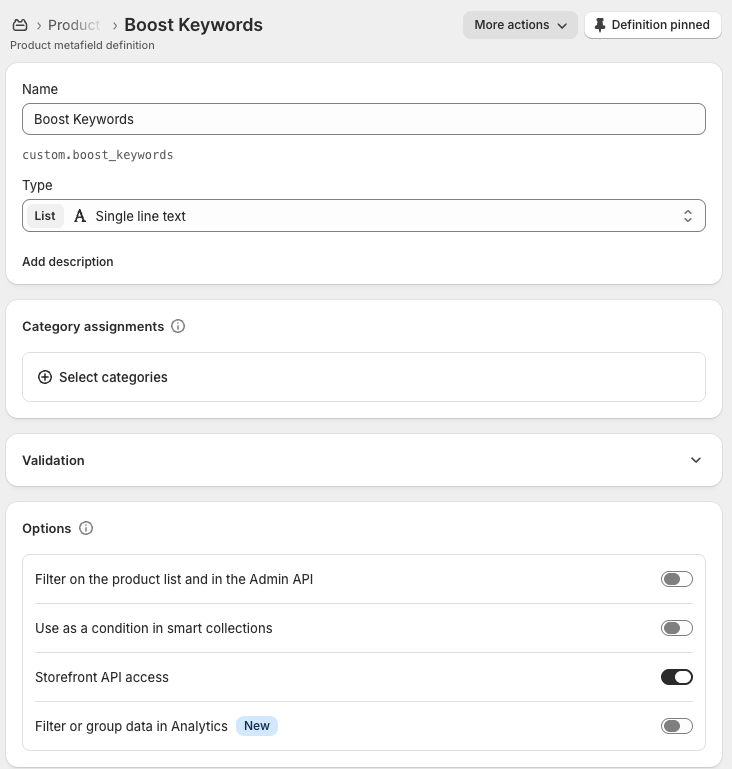Expand the Validation section chevron

coord(696,460)
